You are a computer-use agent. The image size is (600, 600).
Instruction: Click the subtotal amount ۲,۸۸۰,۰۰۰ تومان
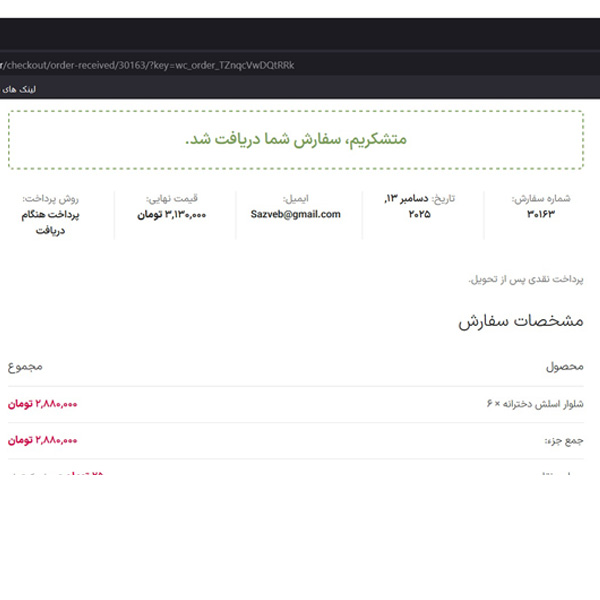pos(42,440)
